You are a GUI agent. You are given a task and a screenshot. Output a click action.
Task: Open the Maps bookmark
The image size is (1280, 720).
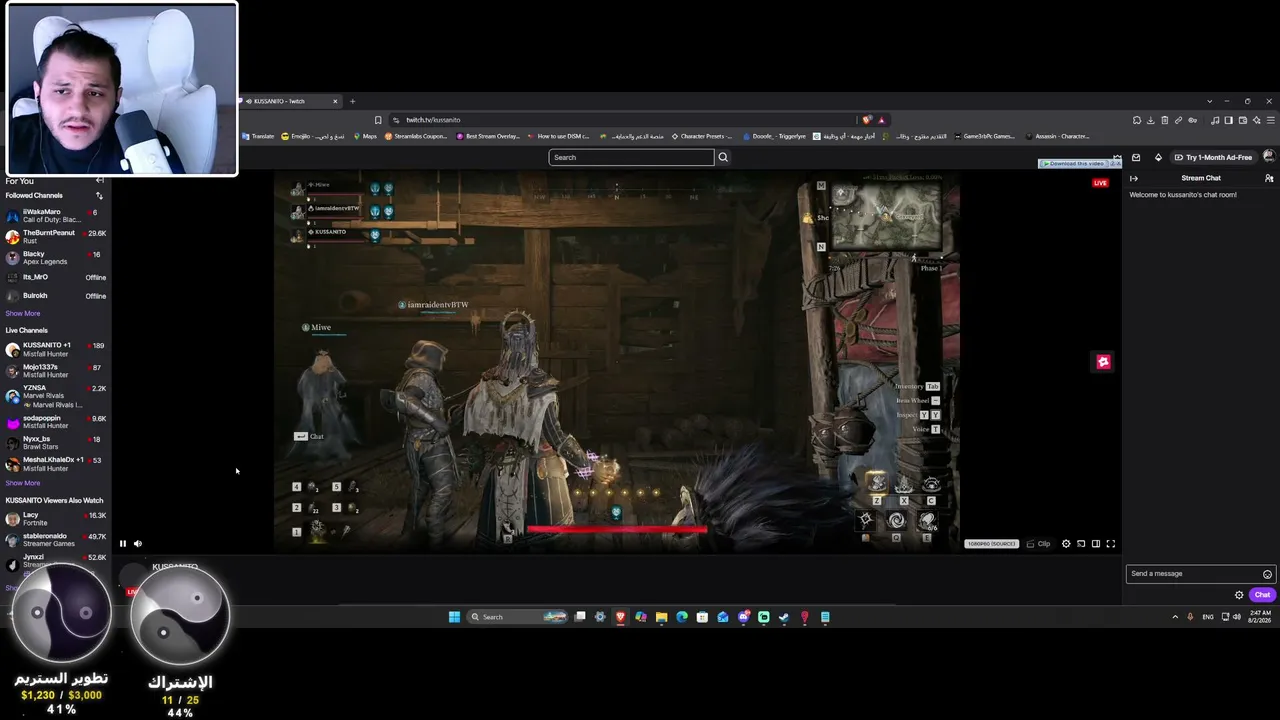click(365, 136)
